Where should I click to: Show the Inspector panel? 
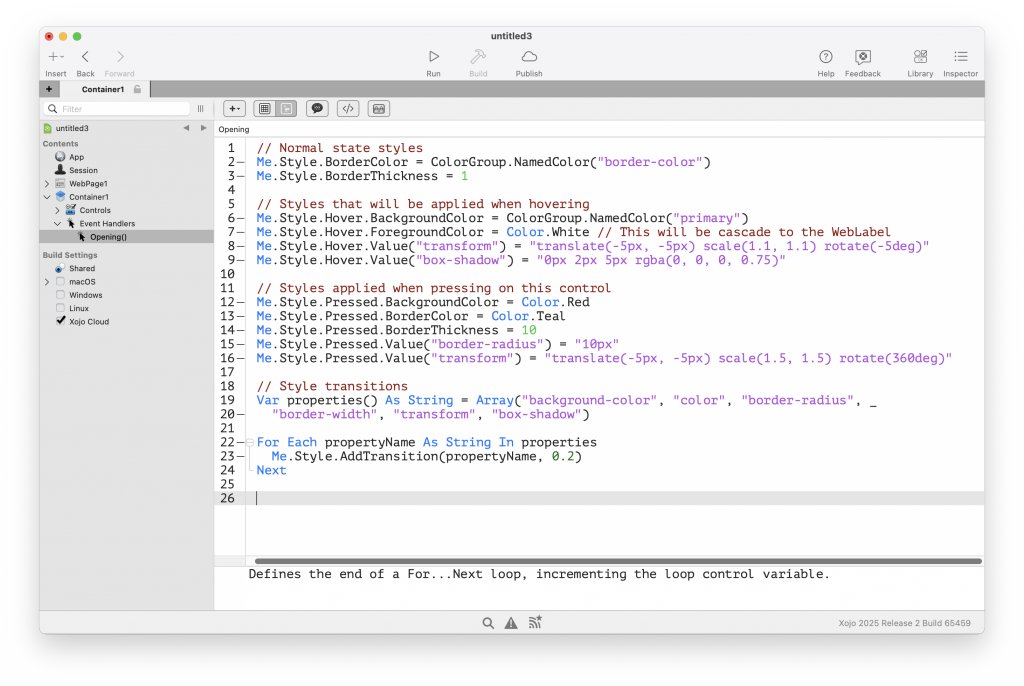pos(961,57)
